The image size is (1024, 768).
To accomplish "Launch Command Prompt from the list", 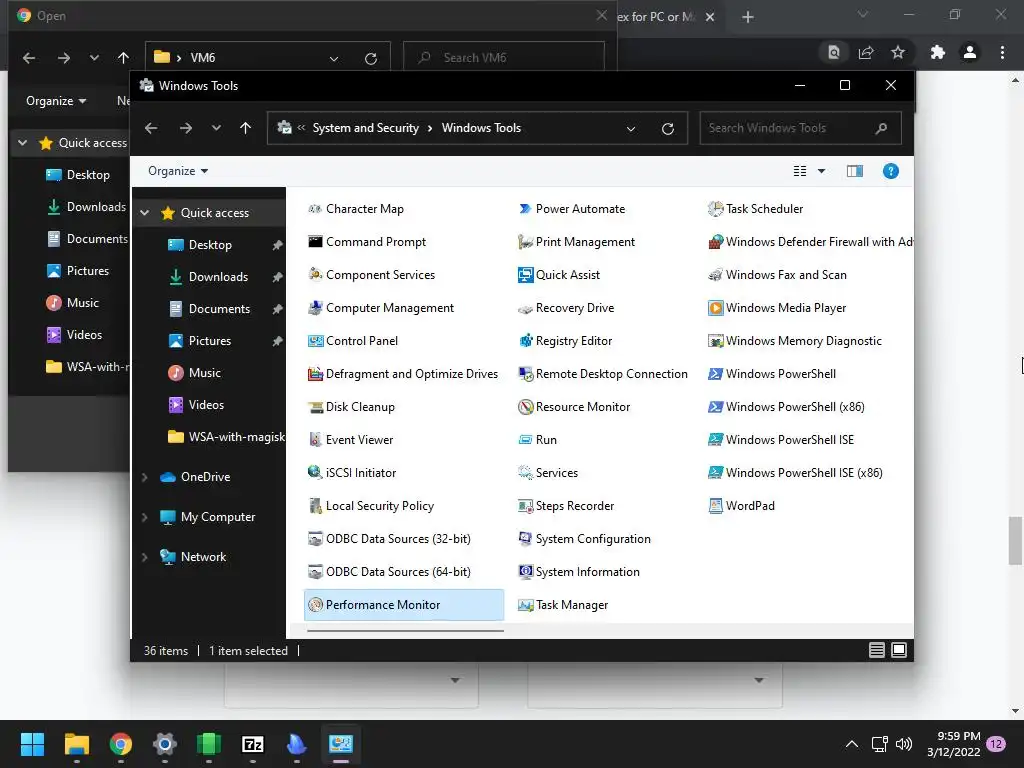I will click(x=367, y=242).
